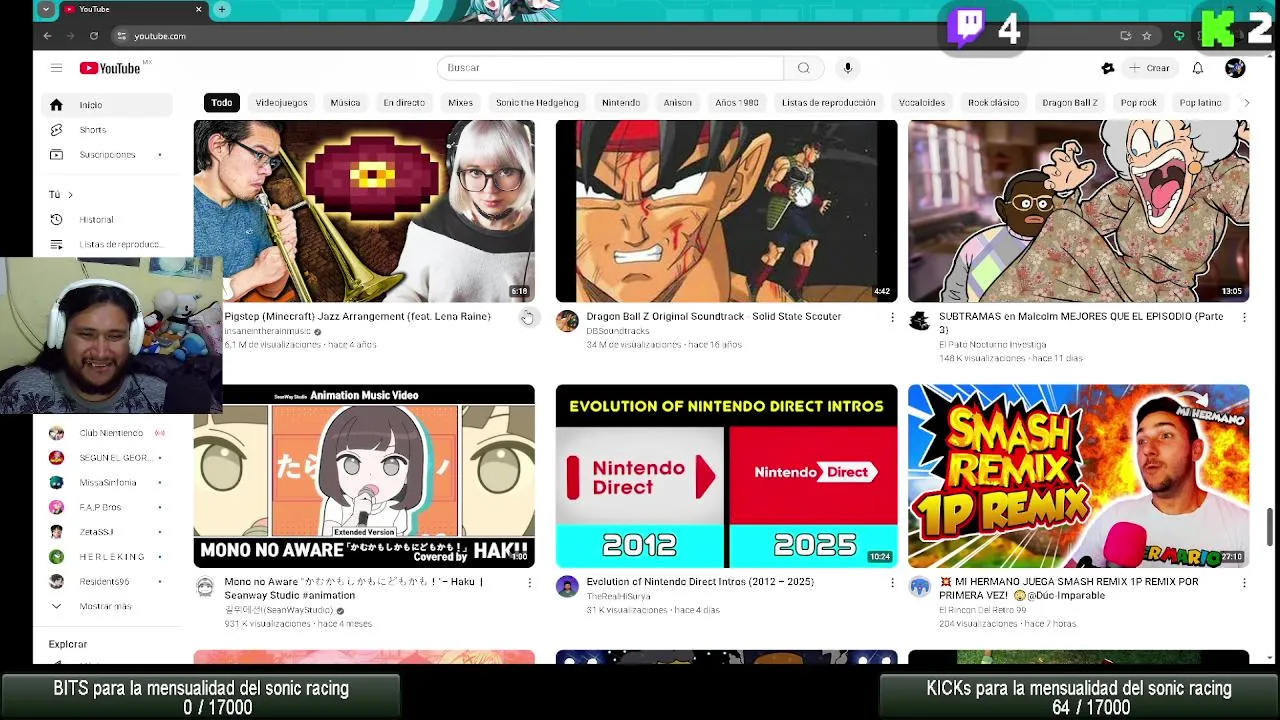Select the Rock clásico chip

[x=993, y=102]
